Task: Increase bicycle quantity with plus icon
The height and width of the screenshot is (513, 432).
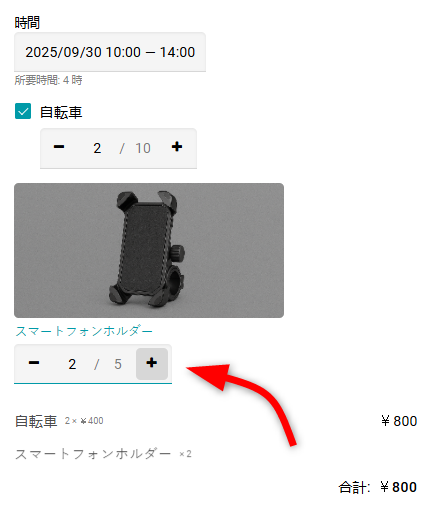Action: coord(177,147)
